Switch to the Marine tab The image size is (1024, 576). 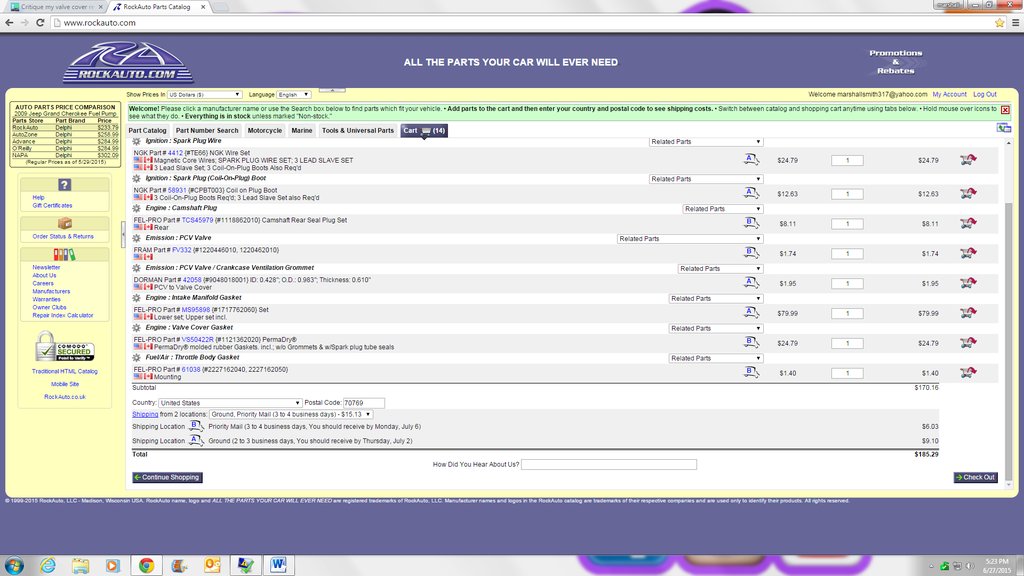[302, 131]
